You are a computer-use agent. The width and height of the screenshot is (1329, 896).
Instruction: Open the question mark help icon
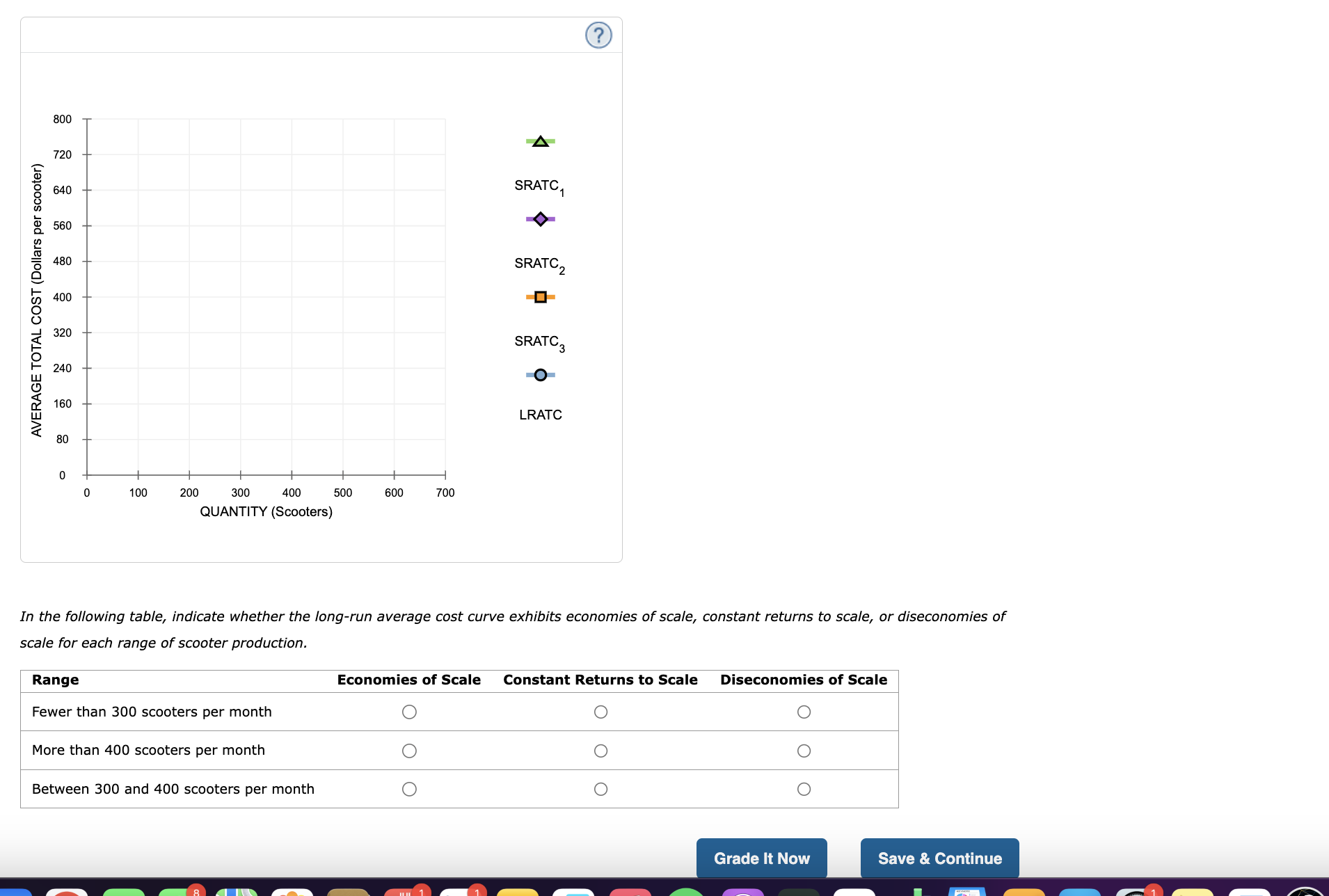coord(598,35)
